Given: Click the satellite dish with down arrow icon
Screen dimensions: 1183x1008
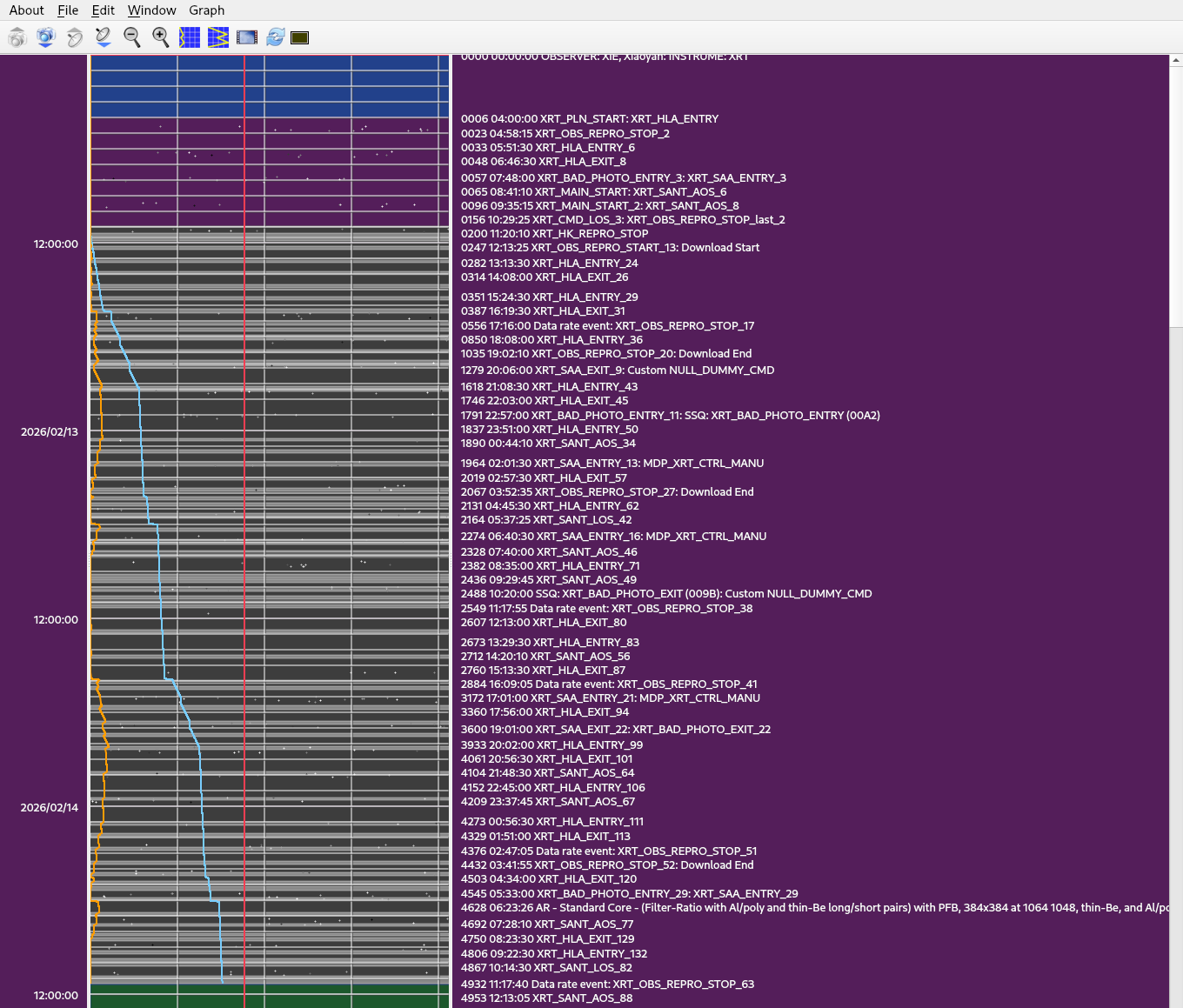Looking at the screenshot, I should tap(104, 37).
